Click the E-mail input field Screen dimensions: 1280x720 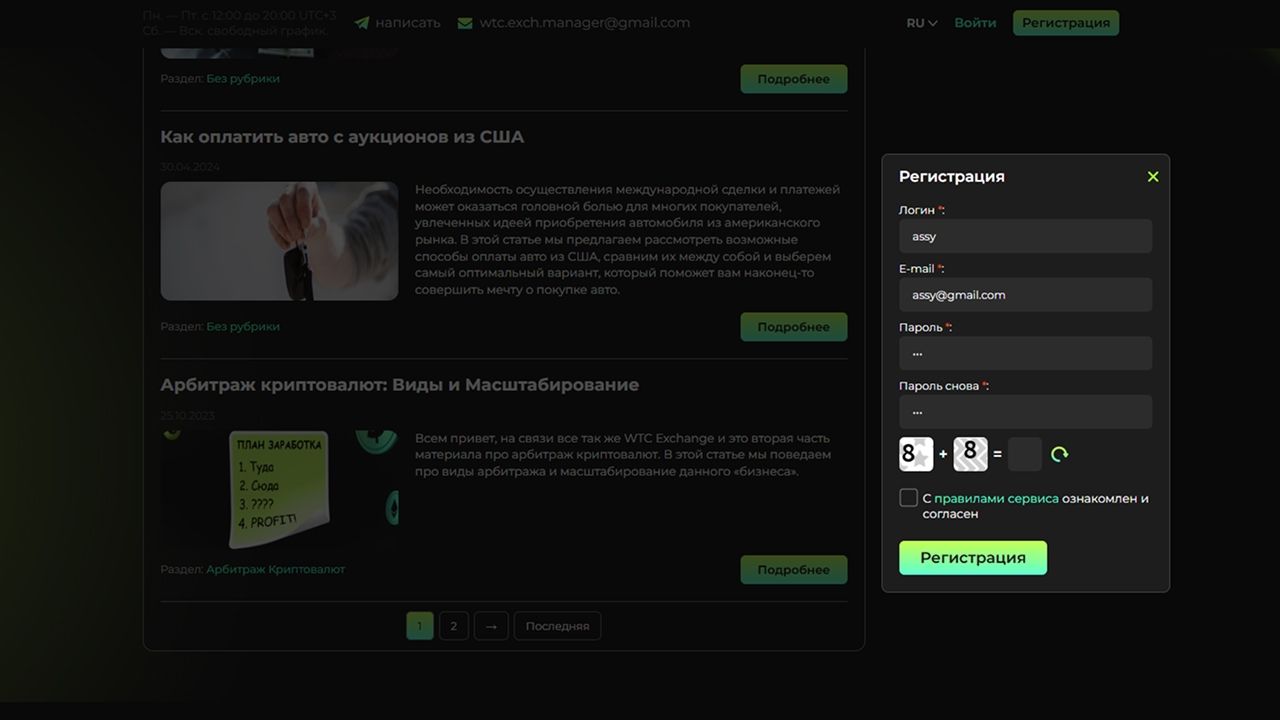[x=1025, y=295]
